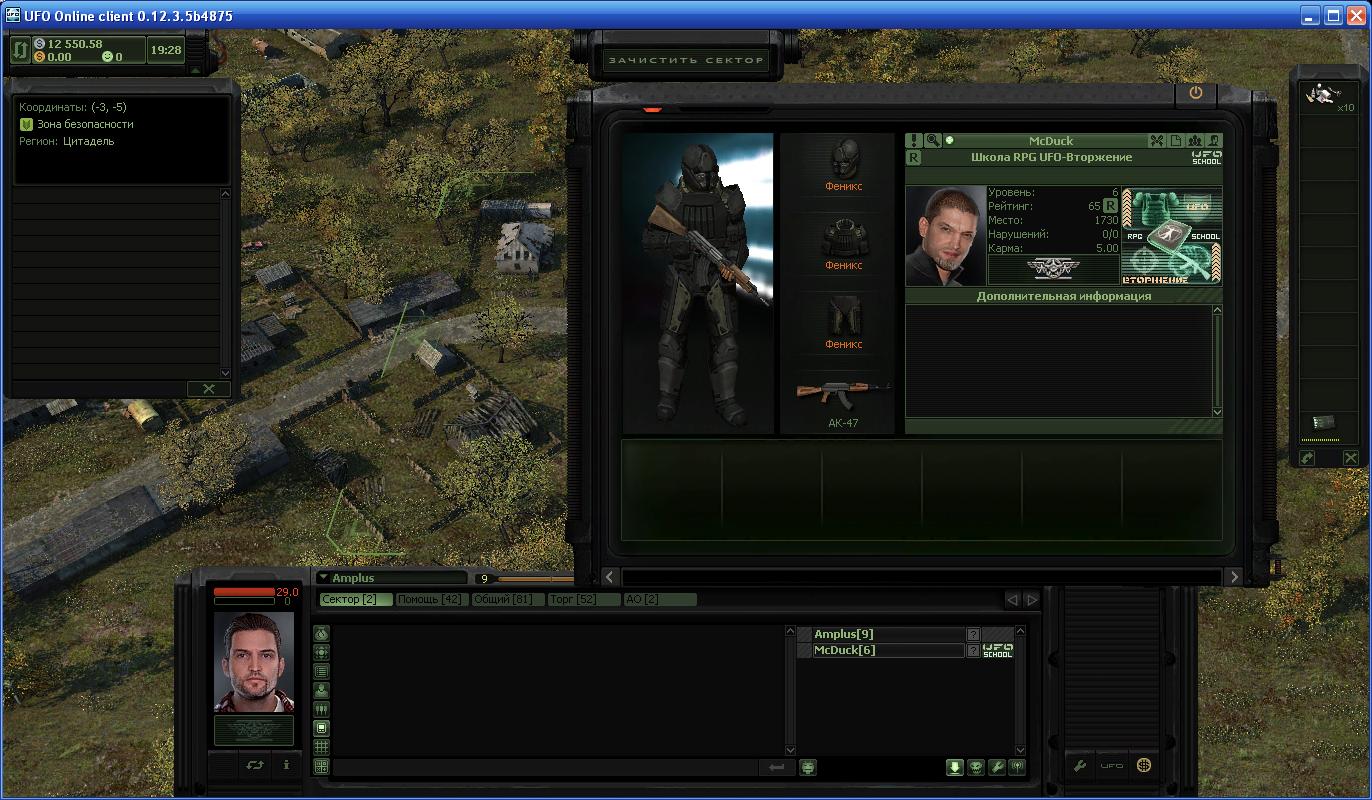The width and height of the screenshot is (1372, 800).
Task: Switch to the Сектор [2] chat tab
Action: [356, 599]
